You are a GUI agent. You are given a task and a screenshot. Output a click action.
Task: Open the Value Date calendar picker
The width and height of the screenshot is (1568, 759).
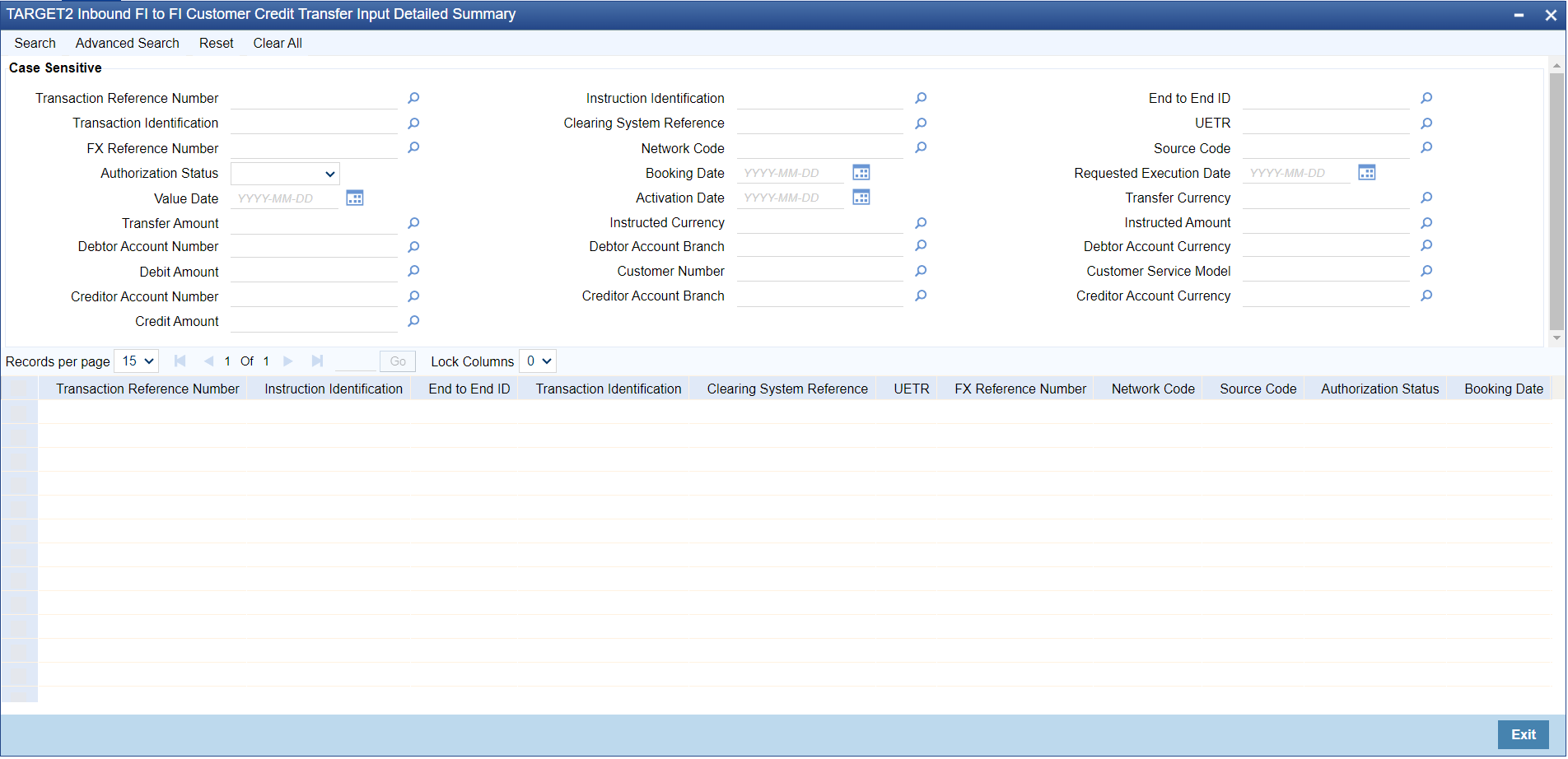[x=355, y=198]
